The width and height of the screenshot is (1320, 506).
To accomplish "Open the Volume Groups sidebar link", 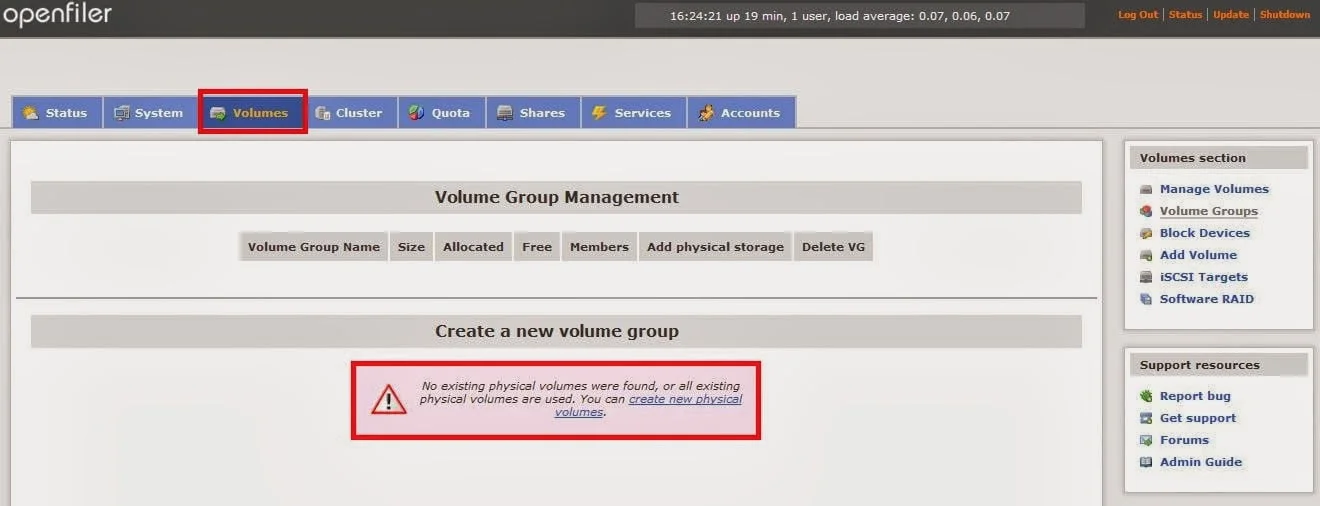I will click(x=1208, y=211).
